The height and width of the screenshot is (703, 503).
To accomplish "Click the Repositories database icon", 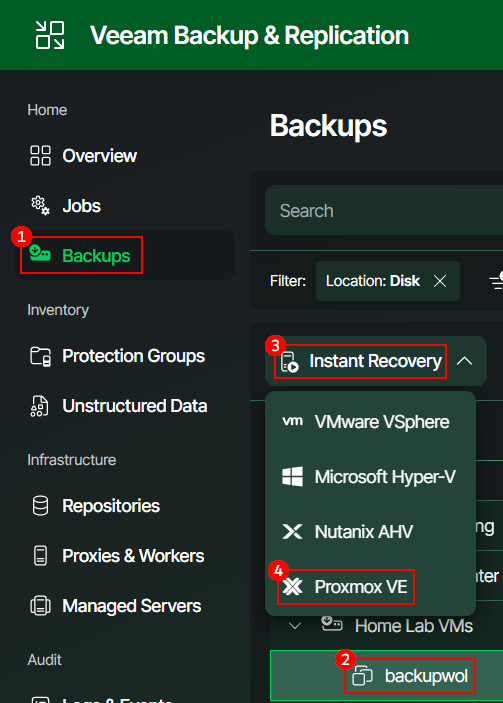I will tap(40, 506).
